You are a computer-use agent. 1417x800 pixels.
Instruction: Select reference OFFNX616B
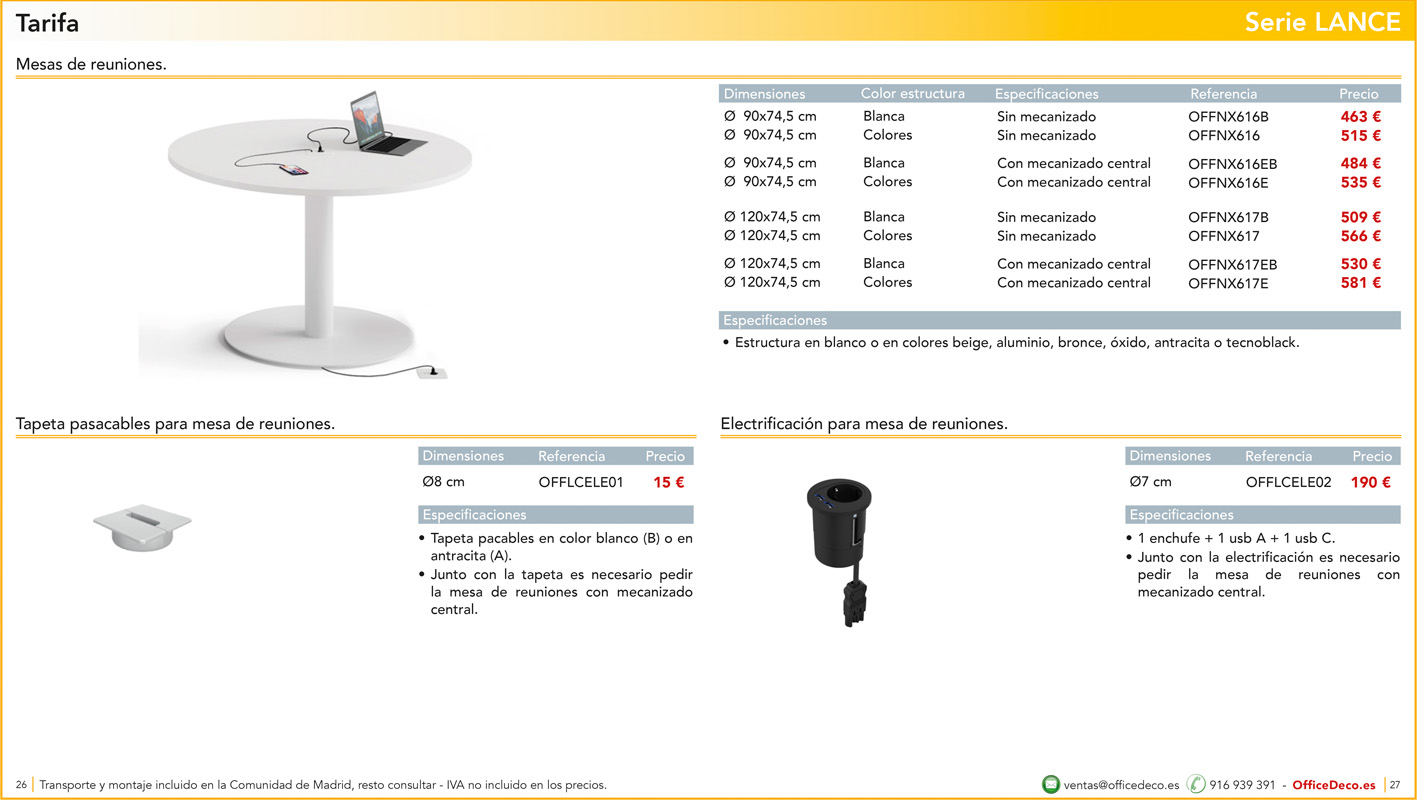1228,117
